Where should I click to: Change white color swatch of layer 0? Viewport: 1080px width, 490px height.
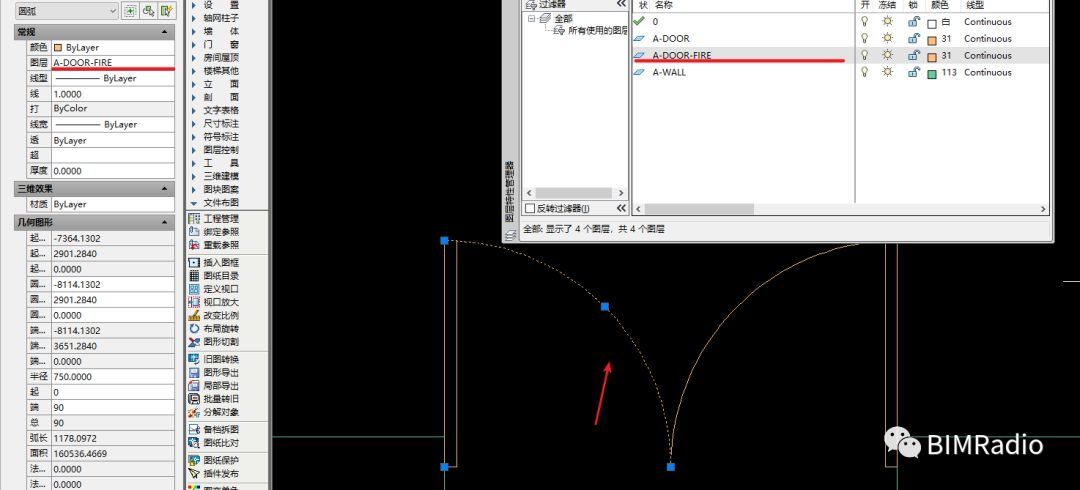(932, 23)
